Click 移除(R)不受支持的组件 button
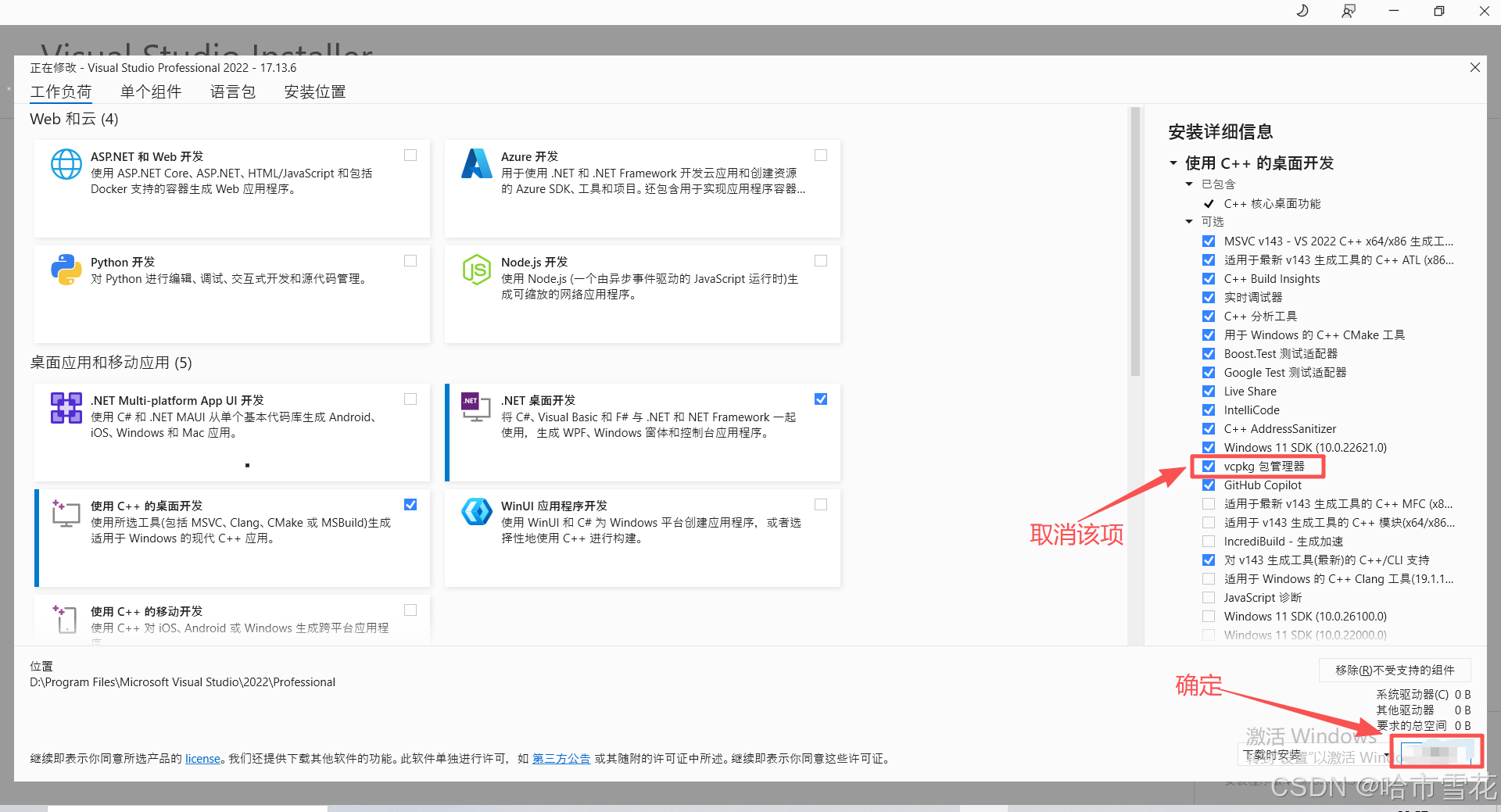Screen dimensions: 1501x812 pyautogui.click(x=1395, y=671)
